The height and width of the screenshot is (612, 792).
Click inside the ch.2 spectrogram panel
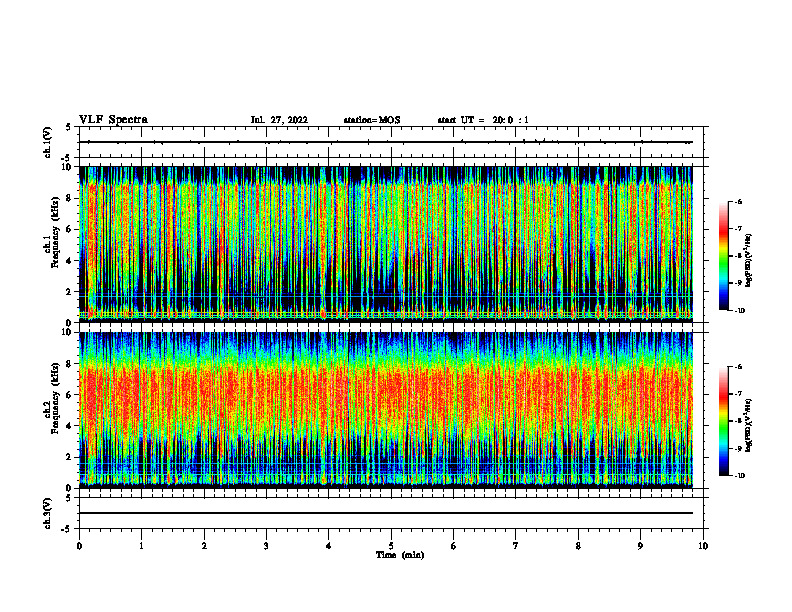[385, 410]
